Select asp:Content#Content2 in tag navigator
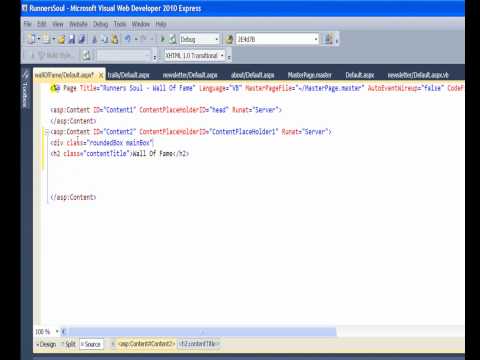Image resolution: width=480 pixels, height=360 pixels. click(x=146, y=344)
